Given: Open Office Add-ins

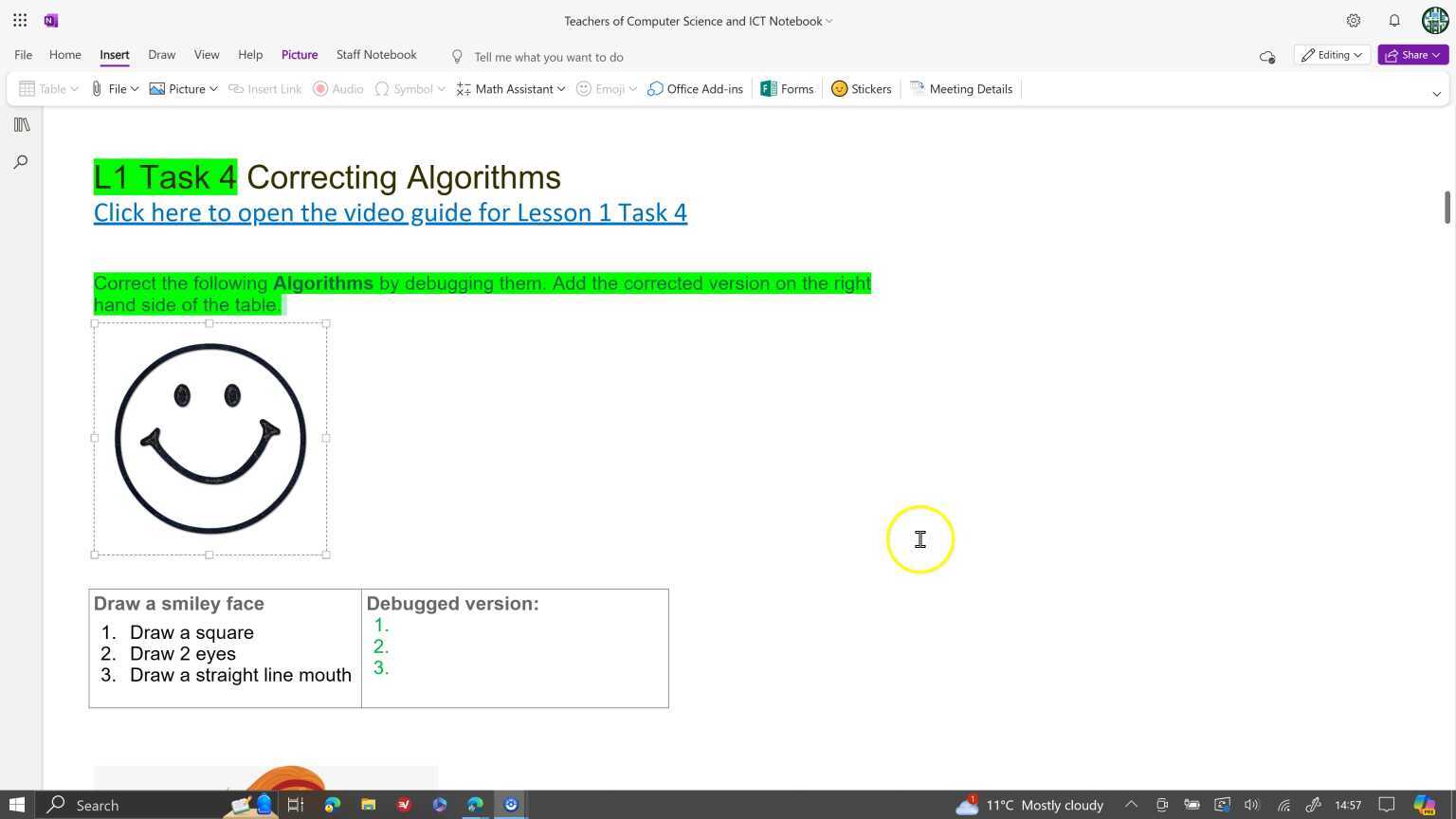Looking at the screenshot, I should (x=695, y=88).
